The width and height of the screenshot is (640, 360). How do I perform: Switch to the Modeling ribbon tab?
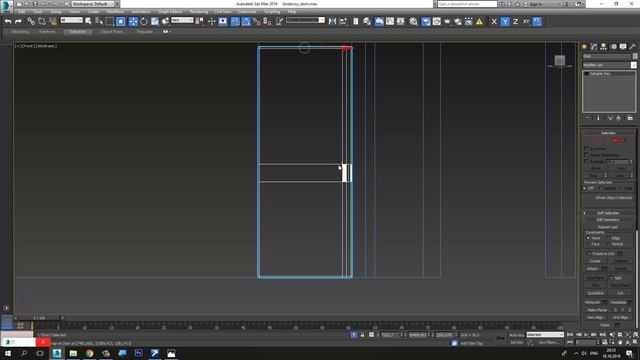[x=20, y=31]
